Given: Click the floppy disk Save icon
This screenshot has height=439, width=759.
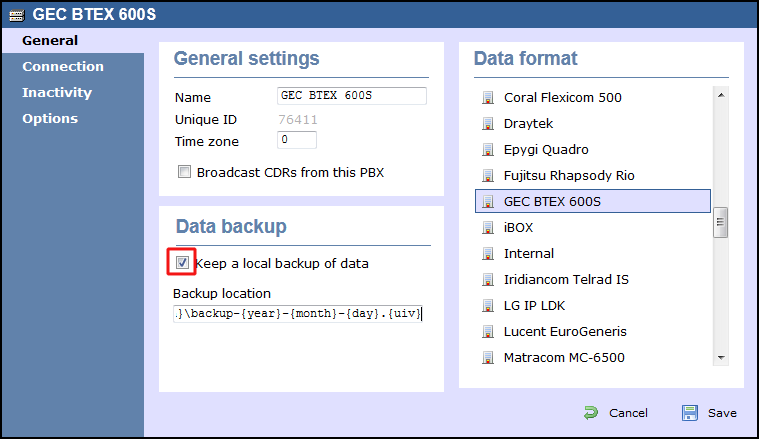Looking at the screenshot, I should (x=690, y=413).
